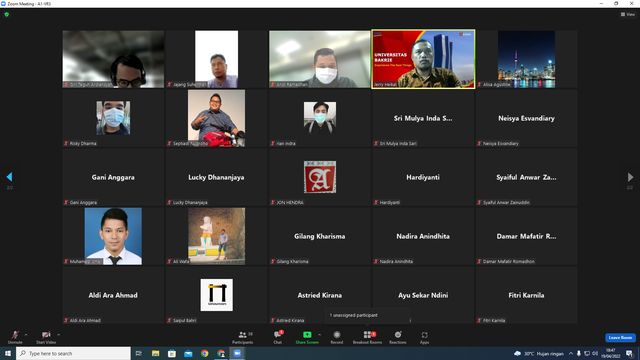This screenshot has height=360, width=640.
Task: Open Google Chrome from the taskbar
Action: (204, 353)
